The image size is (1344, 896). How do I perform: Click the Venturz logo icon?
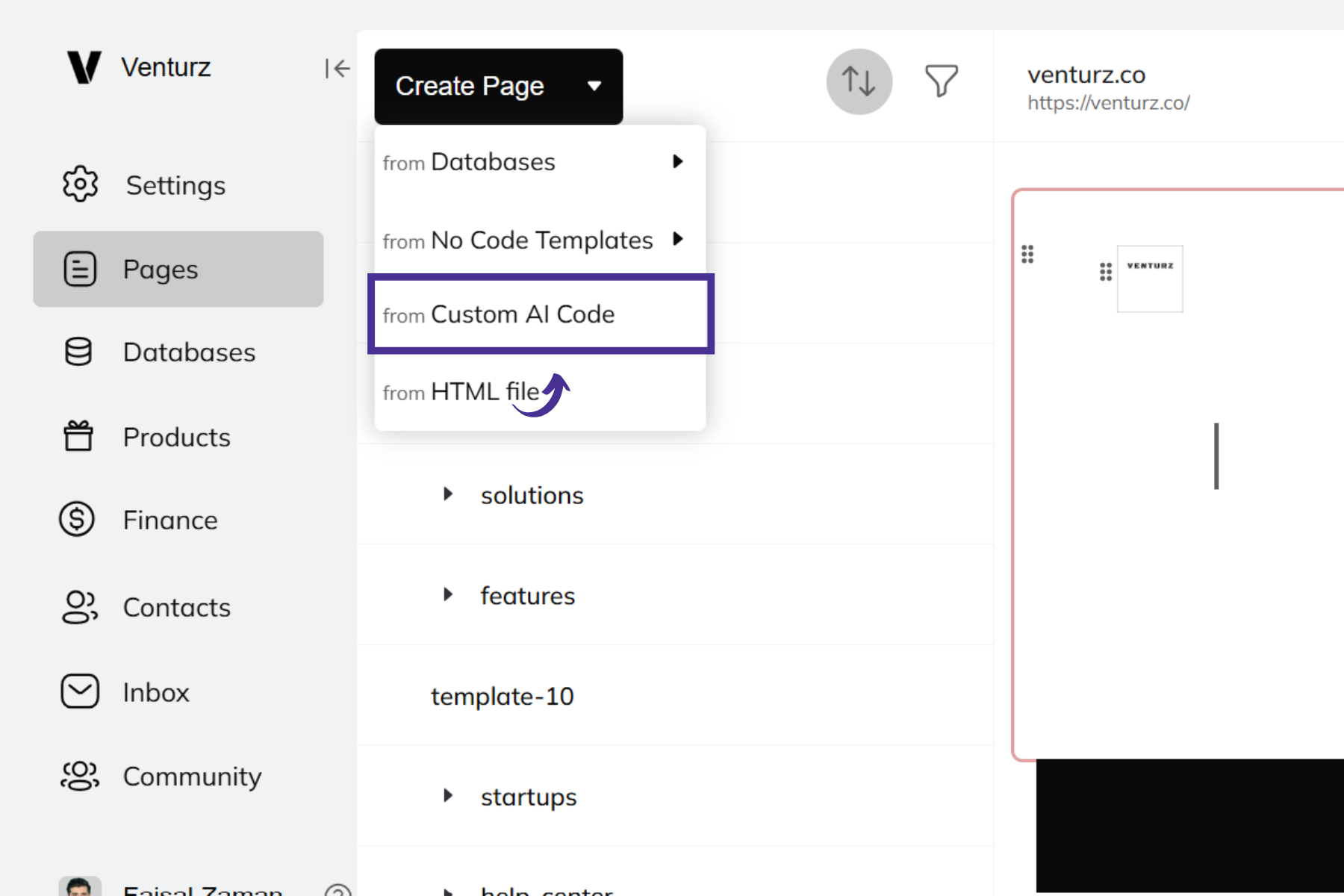(x=84, y=67)
